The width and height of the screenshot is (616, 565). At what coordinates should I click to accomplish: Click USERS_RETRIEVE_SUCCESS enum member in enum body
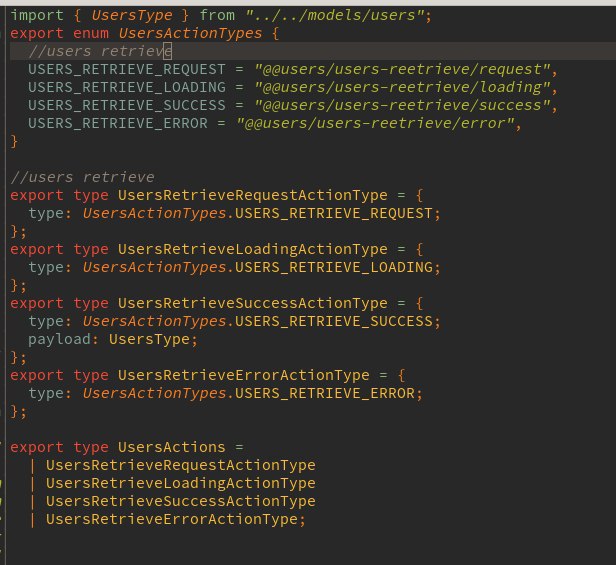[127, 105]
